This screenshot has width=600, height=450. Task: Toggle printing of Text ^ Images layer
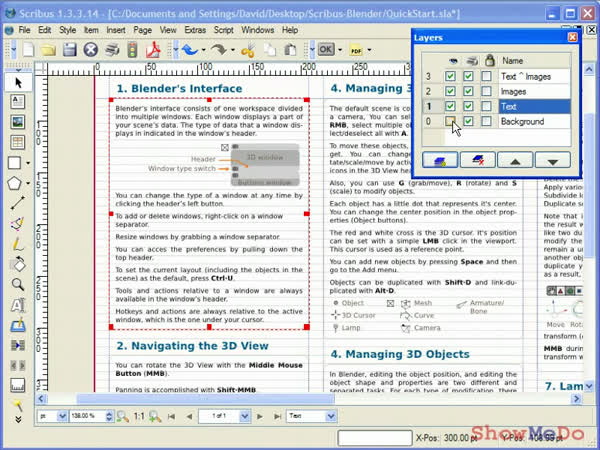(x=468, y=76)
